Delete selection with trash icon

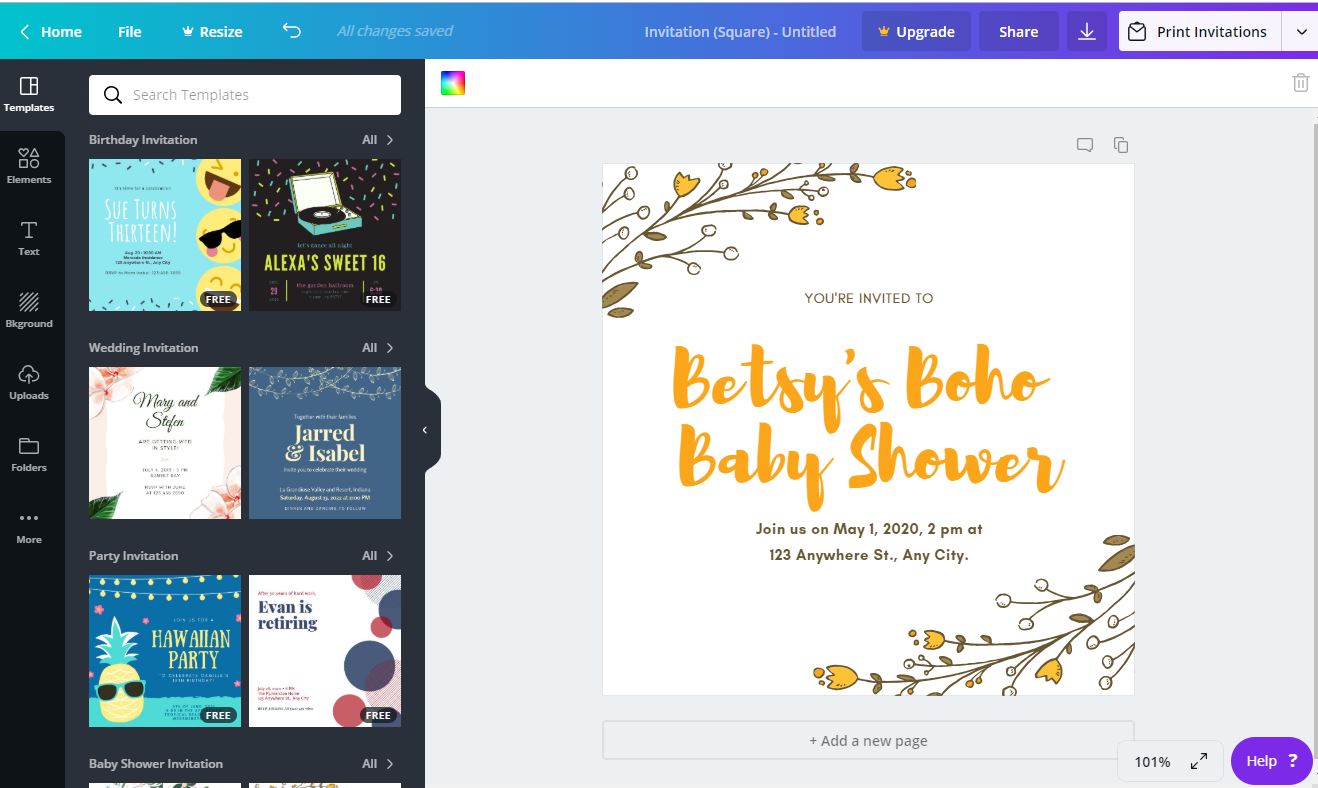coord(1300,83)
